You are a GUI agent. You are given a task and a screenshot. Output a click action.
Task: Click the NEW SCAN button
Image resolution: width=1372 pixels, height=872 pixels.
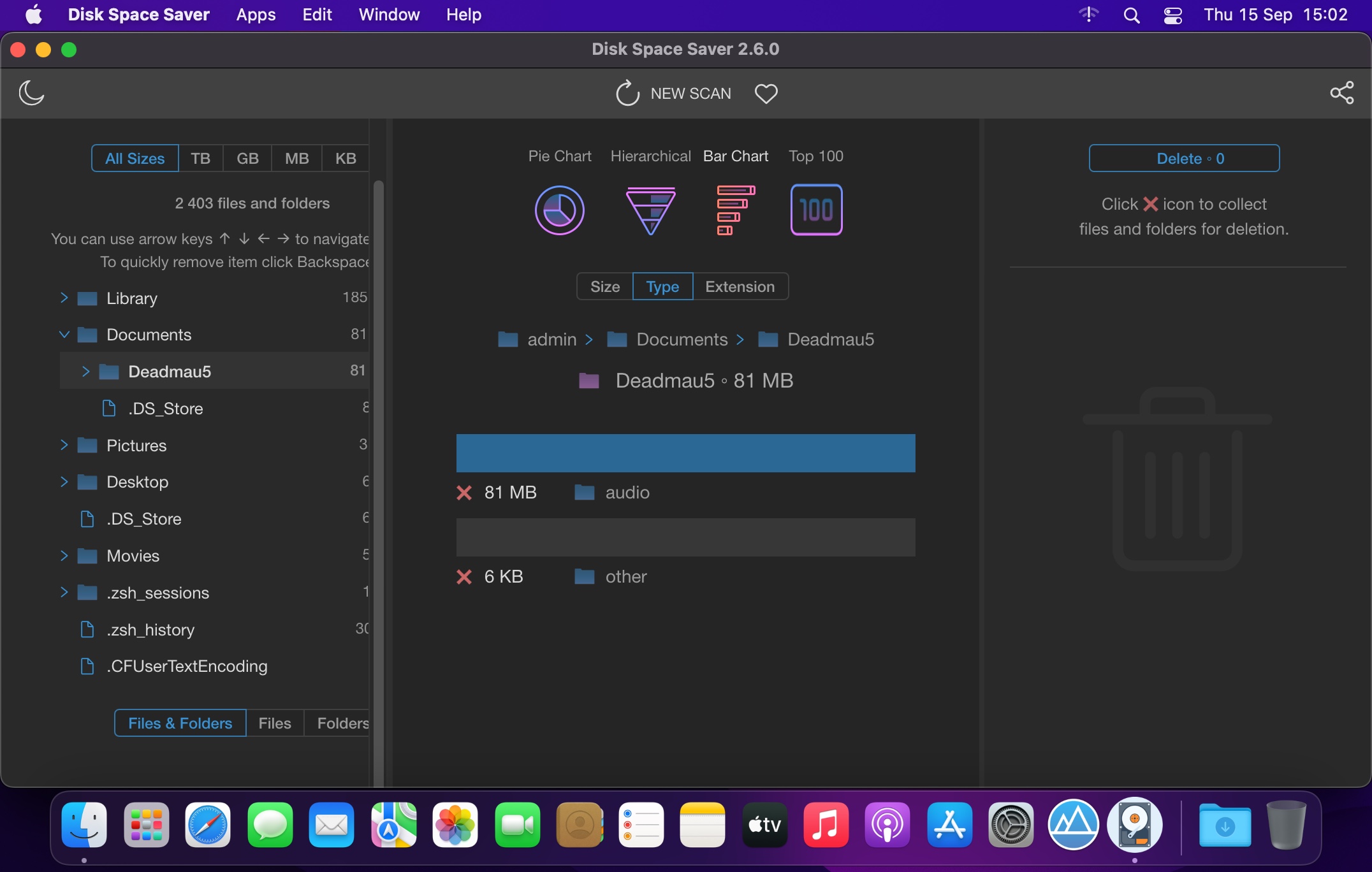point(674,94)
